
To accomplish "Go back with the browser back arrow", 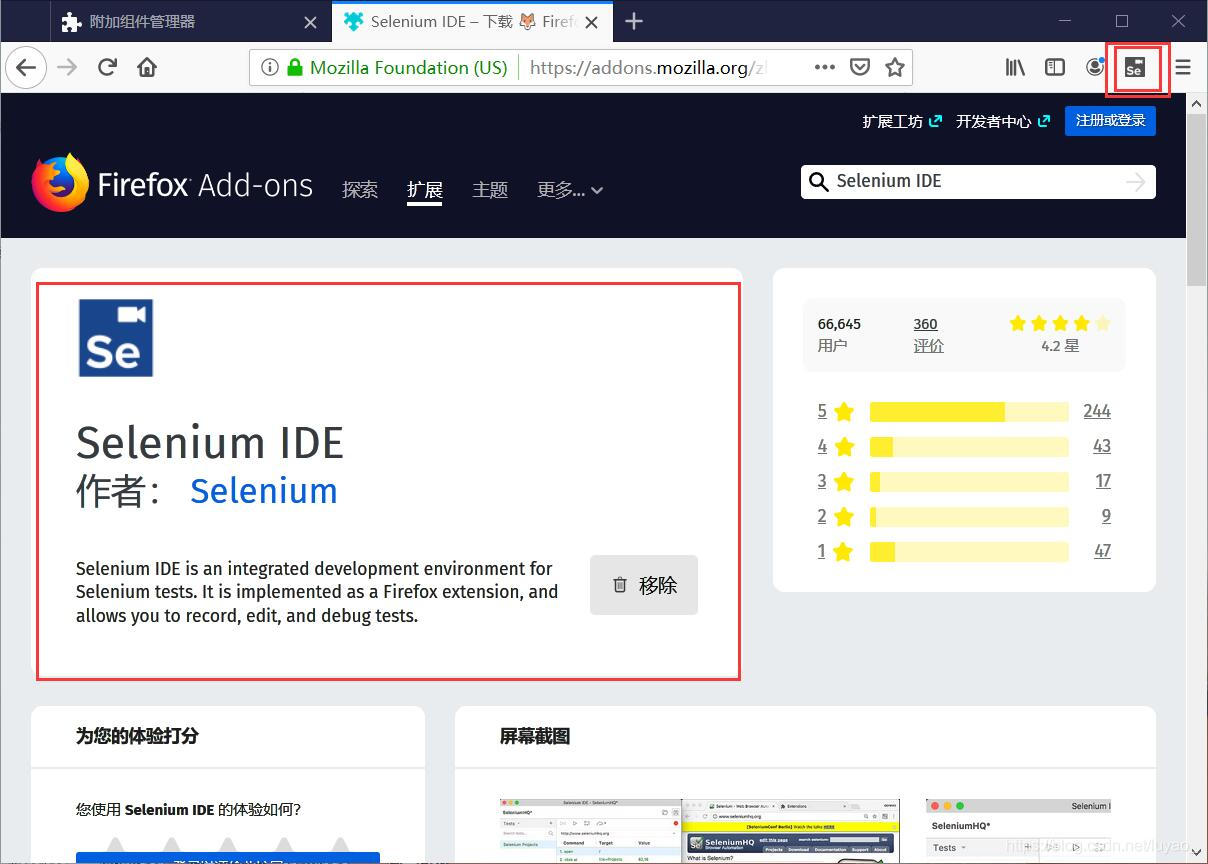I will pyautogui.click(x=26, y=67).
